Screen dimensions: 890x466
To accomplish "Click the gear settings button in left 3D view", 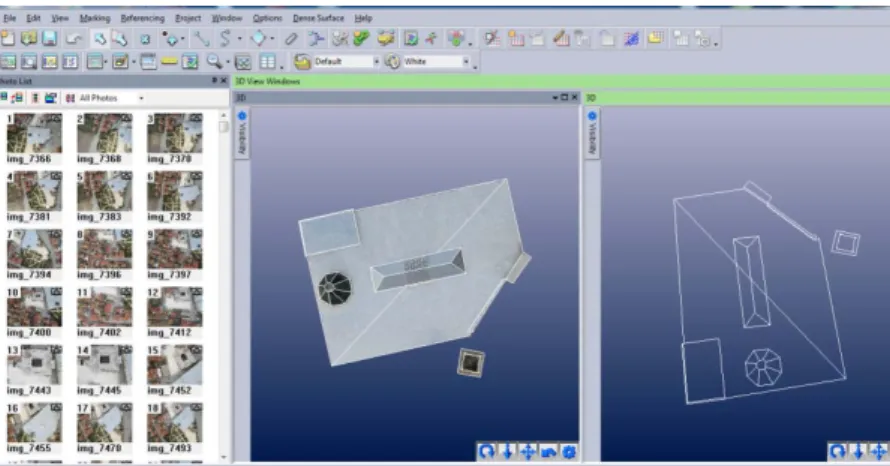I will 569,452.
